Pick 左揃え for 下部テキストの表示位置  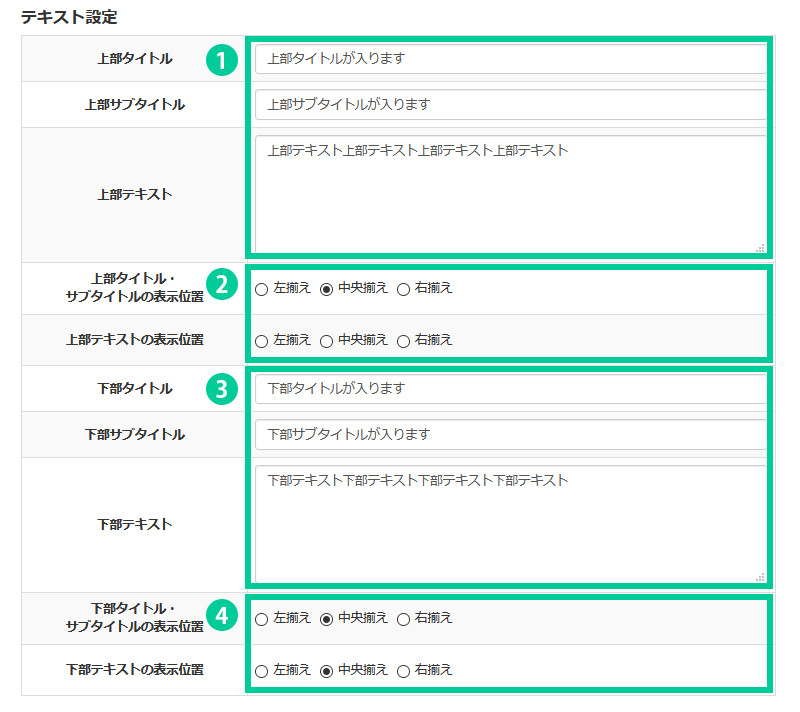pos(262,671)
